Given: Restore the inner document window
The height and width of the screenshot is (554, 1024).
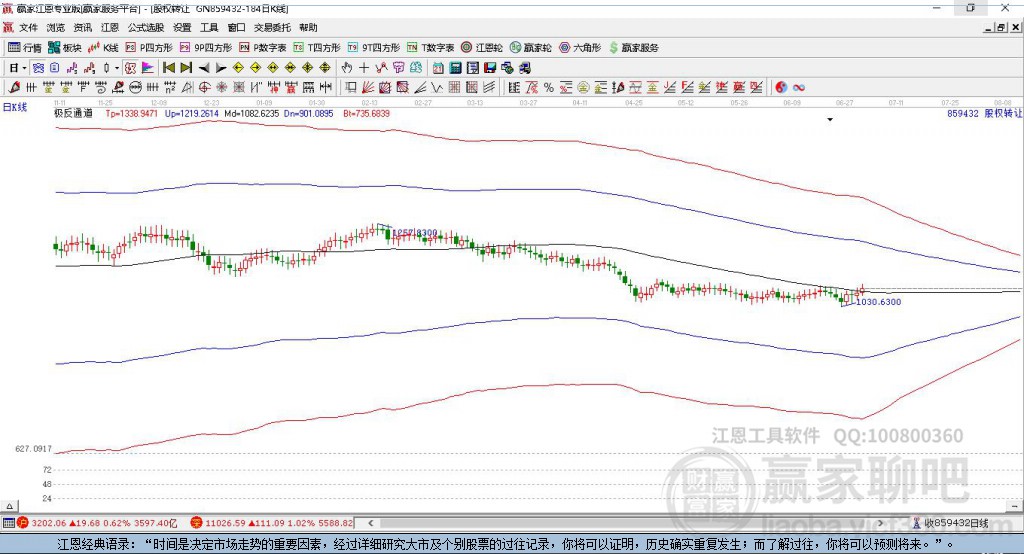Looking at the screenshot, I should (x=1001, y=27).
